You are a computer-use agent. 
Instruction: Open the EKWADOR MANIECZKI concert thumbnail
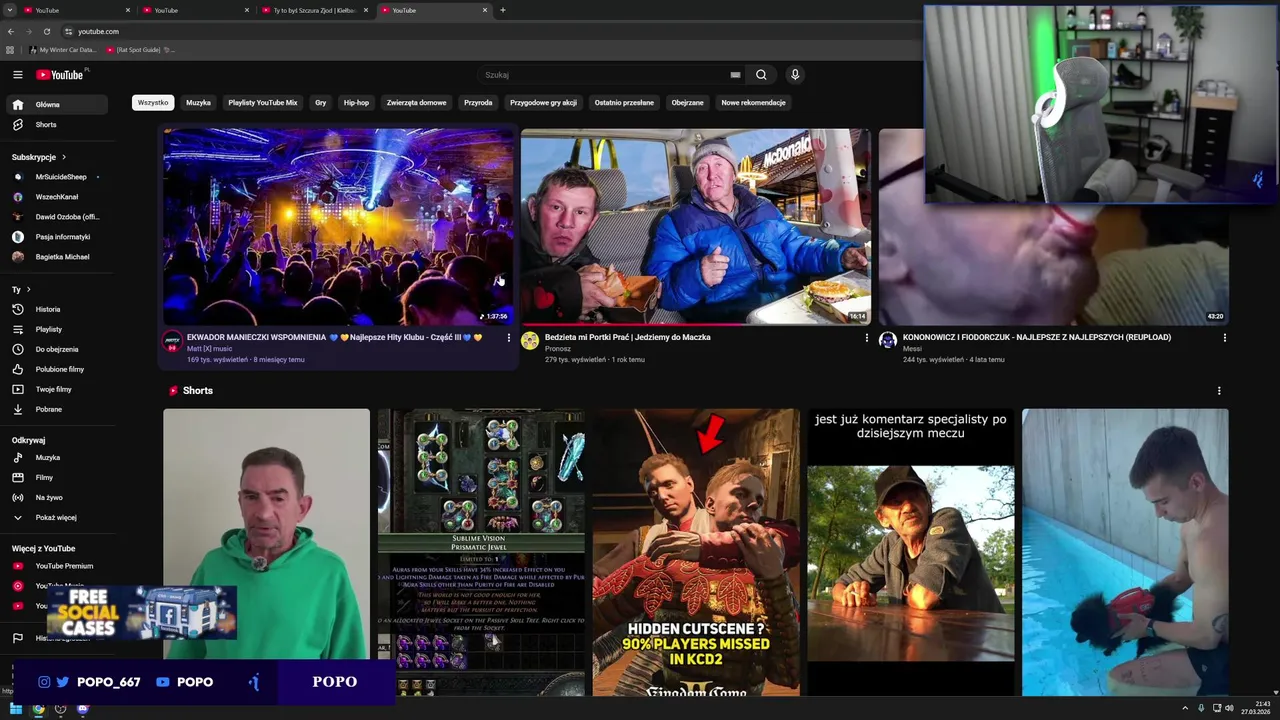pos(338,227)
